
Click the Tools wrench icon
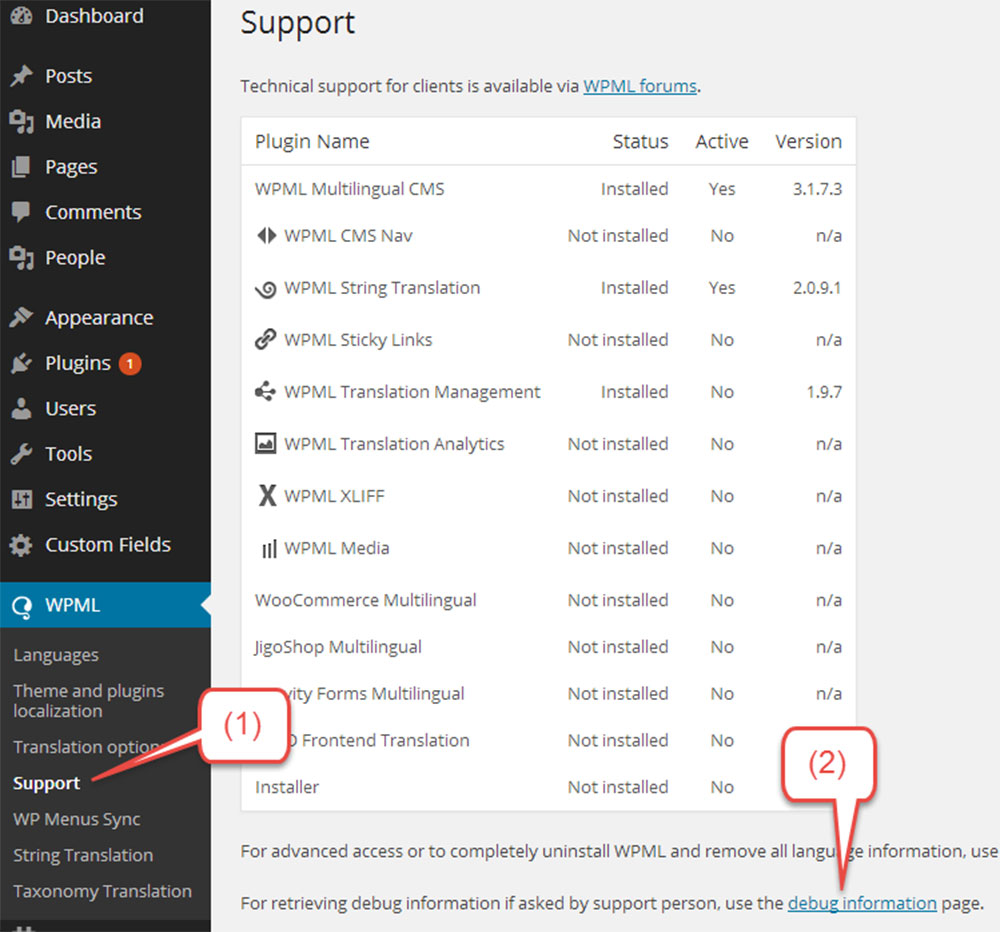pos(21,454)
